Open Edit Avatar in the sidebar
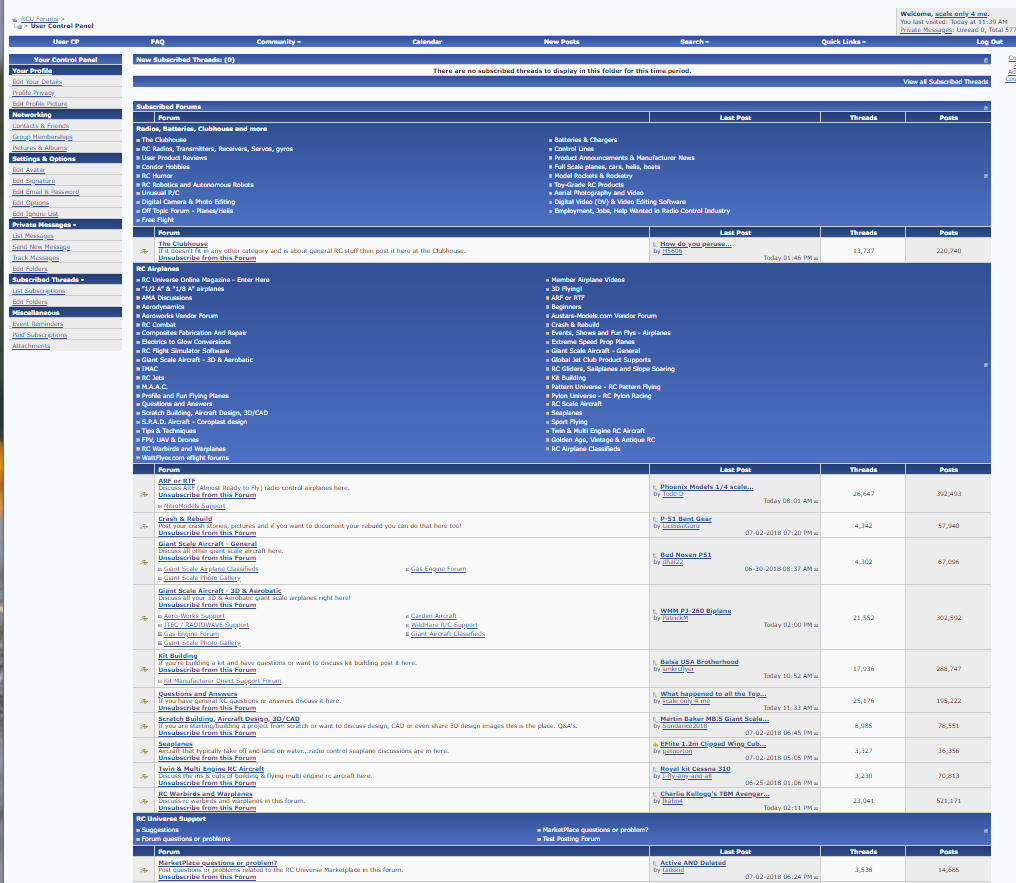Screen dimensions: 1016x883 [x=29, y=170]
